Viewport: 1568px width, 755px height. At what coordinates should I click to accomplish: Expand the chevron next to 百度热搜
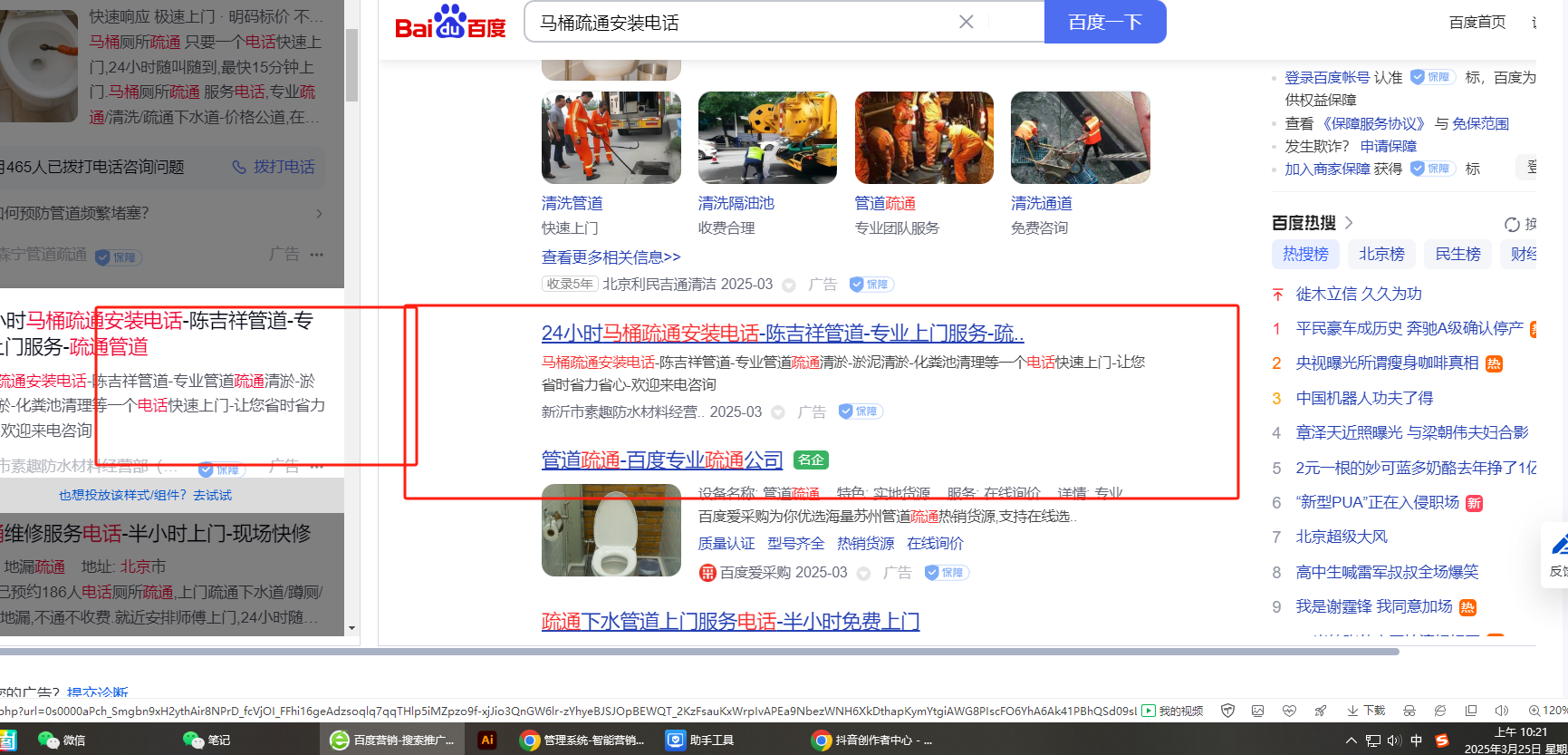pos(1349,223)
